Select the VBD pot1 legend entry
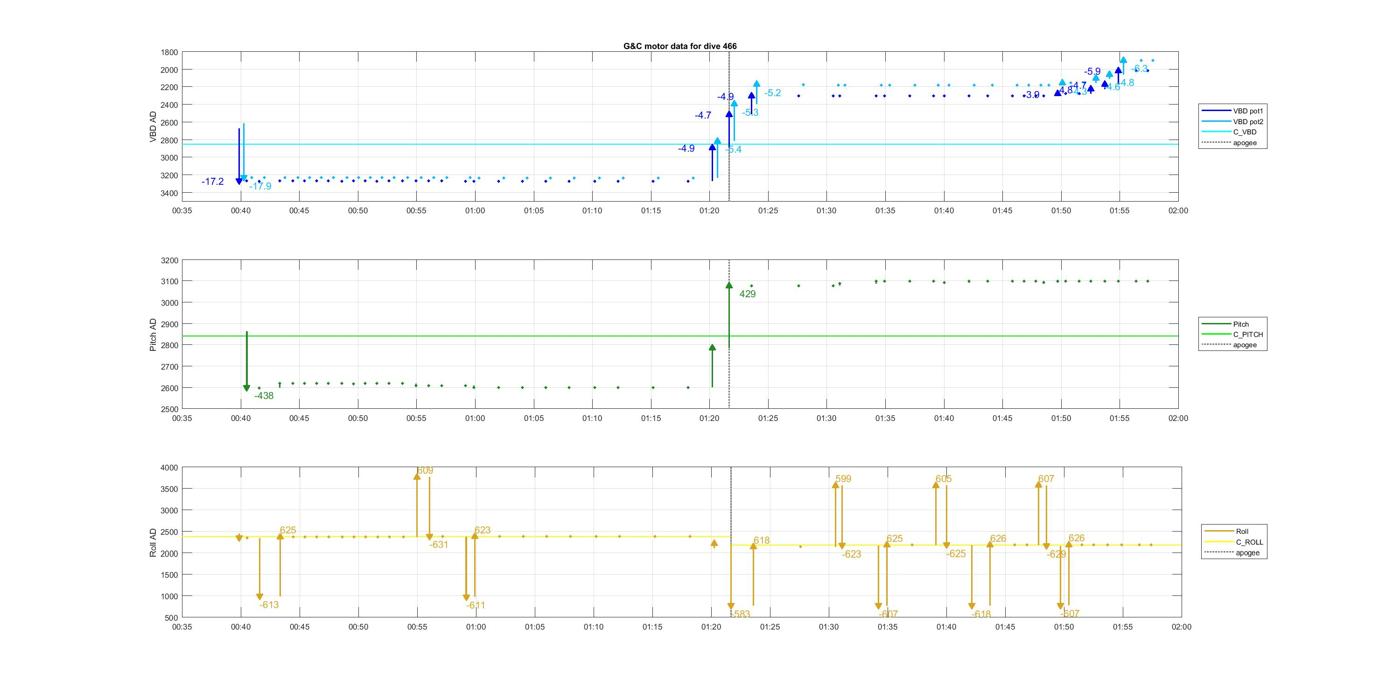The image size is (1400, 693). (1234, 111)
